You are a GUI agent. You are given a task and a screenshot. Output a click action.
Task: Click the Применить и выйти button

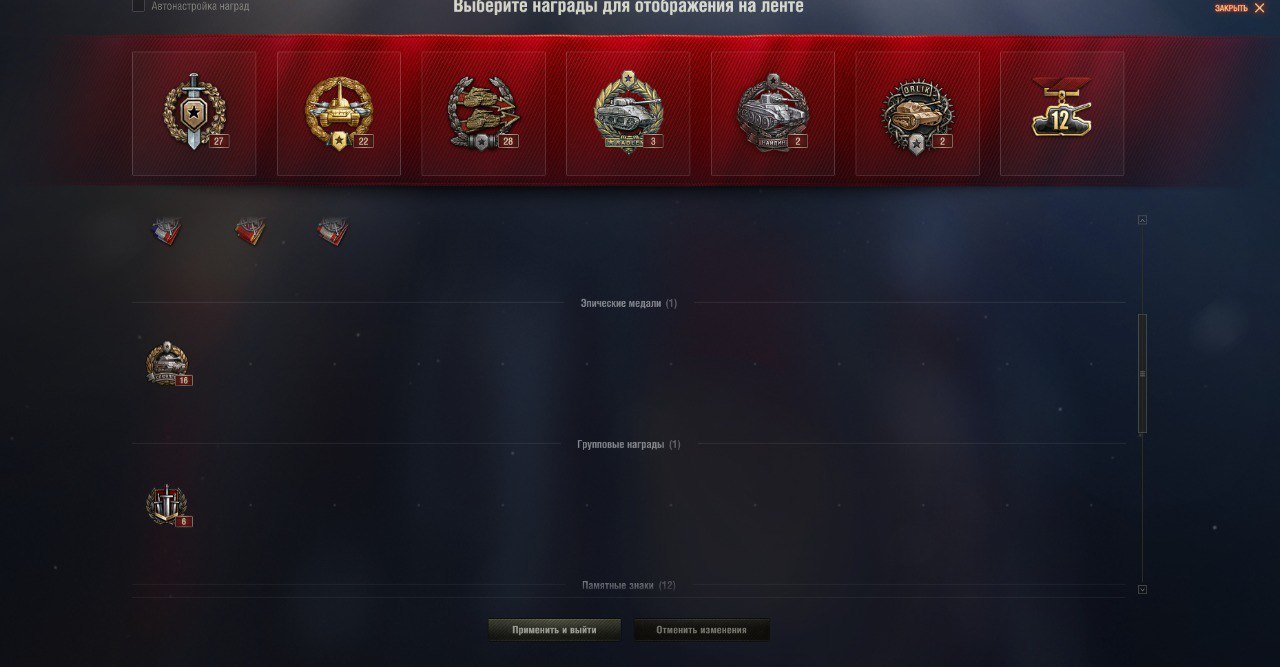click(x=554, y=630)
